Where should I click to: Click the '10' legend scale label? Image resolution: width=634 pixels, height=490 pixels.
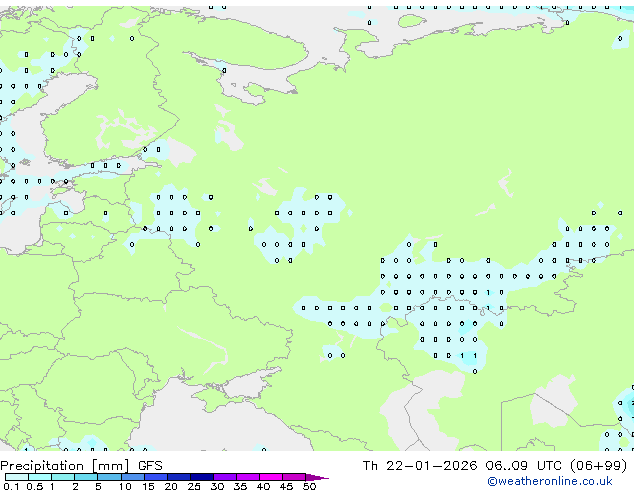(125, 486)
